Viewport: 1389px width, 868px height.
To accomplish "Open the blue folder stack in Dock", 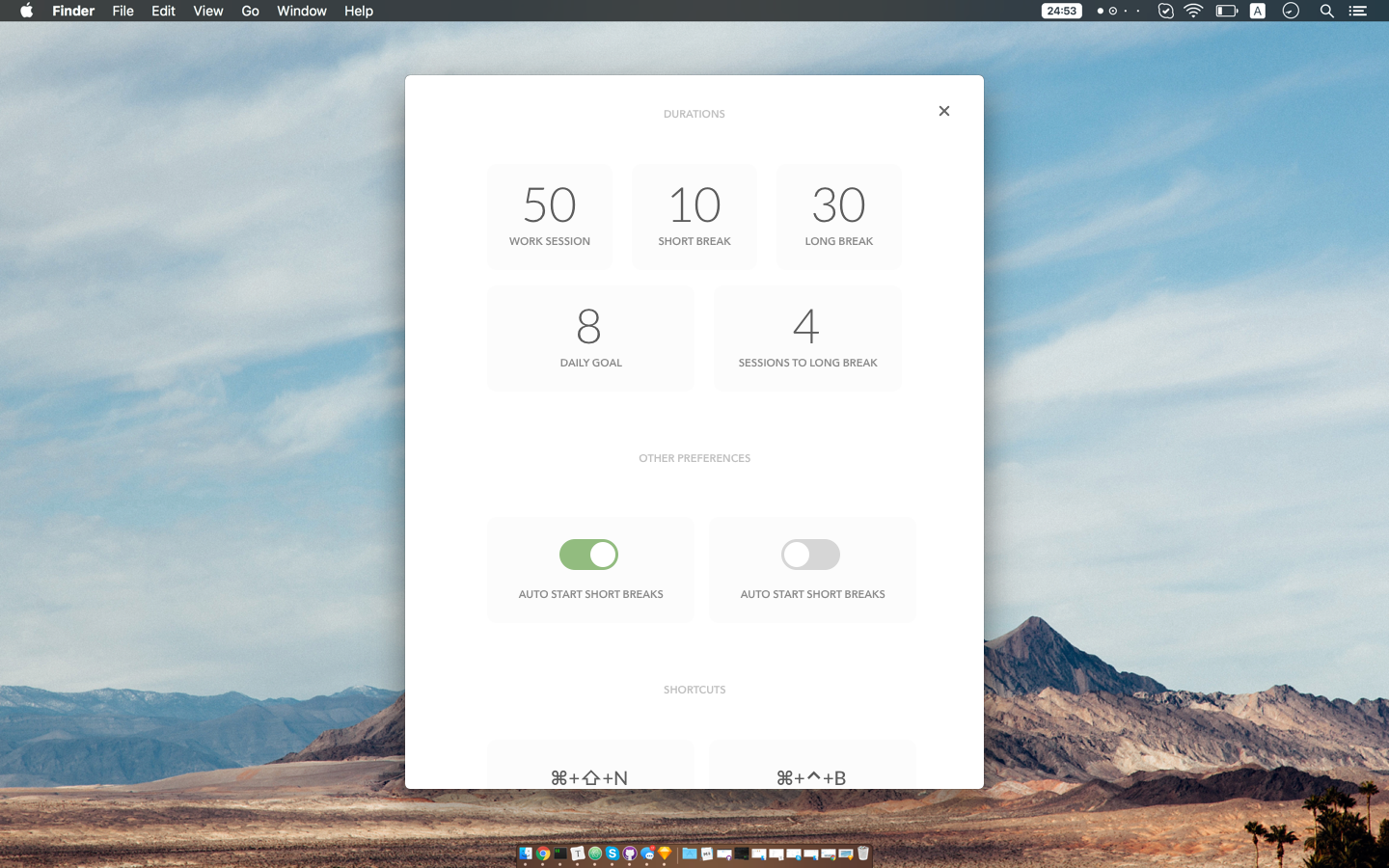I will click(x=690, y=854).
